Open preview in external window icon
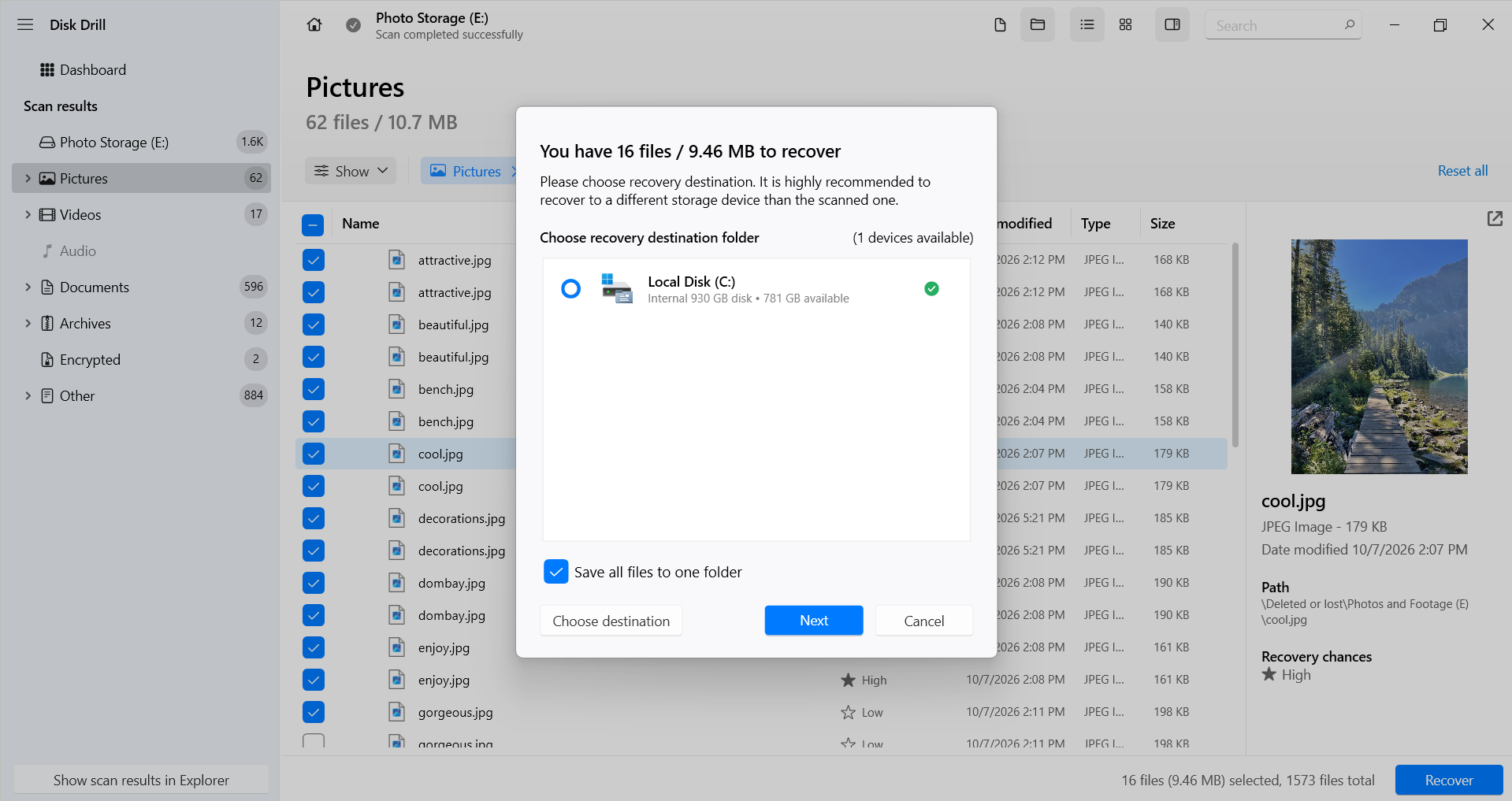Image resolution: width=1512 pixels, height=801 pixels. 1495,219
